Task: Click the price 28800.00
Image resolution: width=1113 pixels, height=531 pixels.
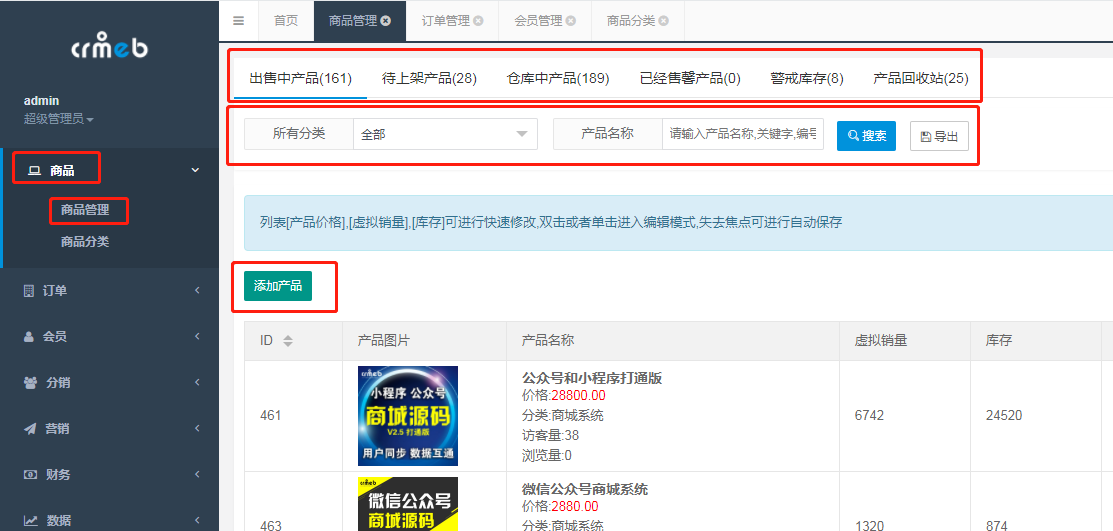Action: (x=579, y=395)
